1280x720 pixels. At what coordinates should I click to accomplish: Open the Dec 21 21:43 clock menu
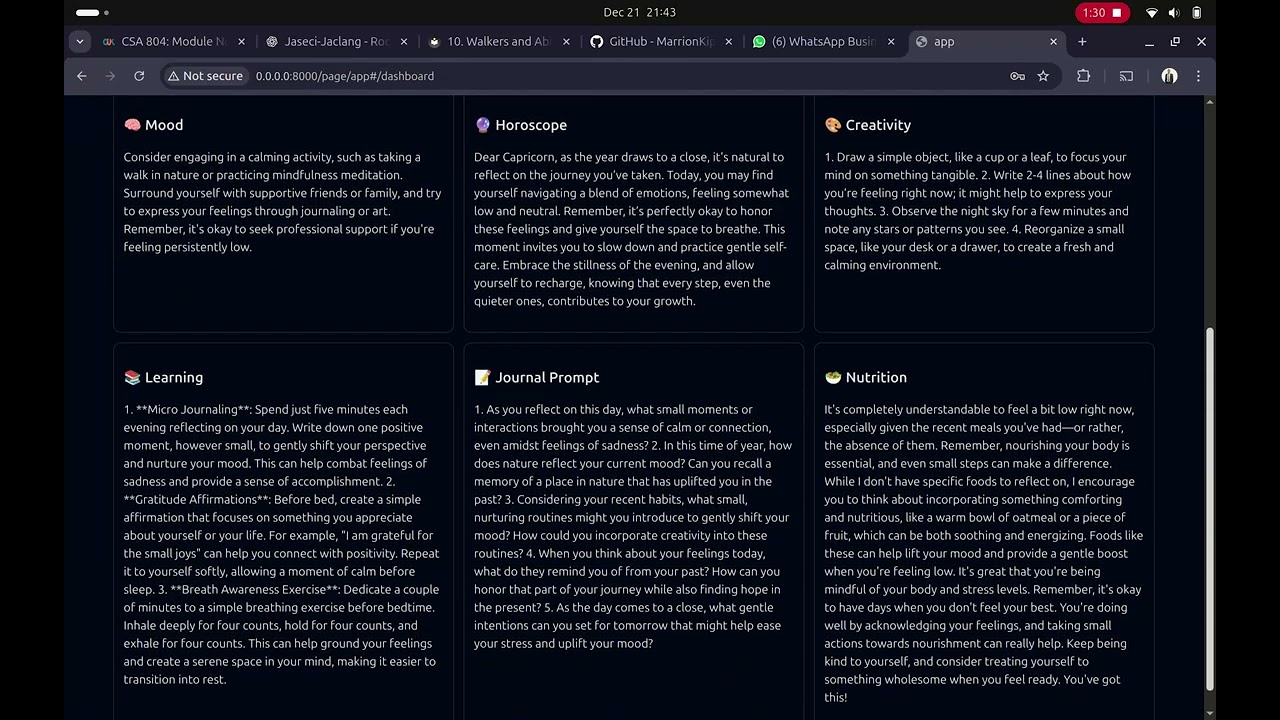pos(640,13)
